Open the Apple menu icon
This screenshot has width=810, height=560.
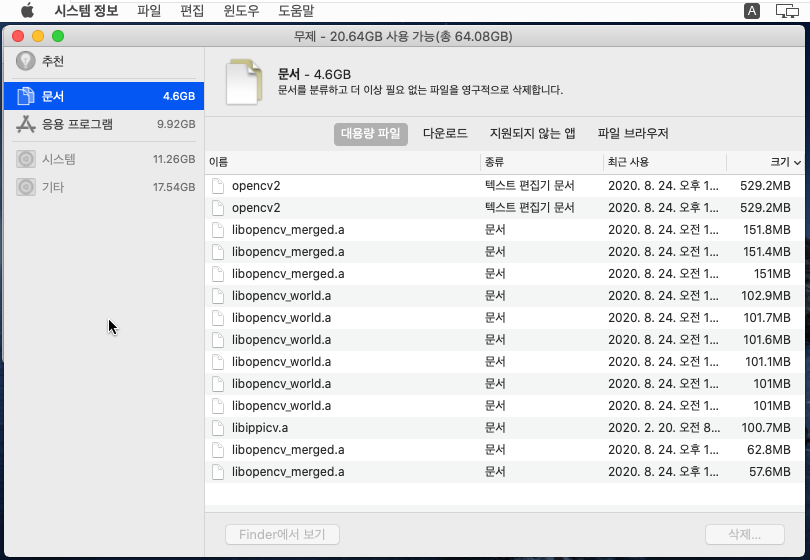[27, 11]
